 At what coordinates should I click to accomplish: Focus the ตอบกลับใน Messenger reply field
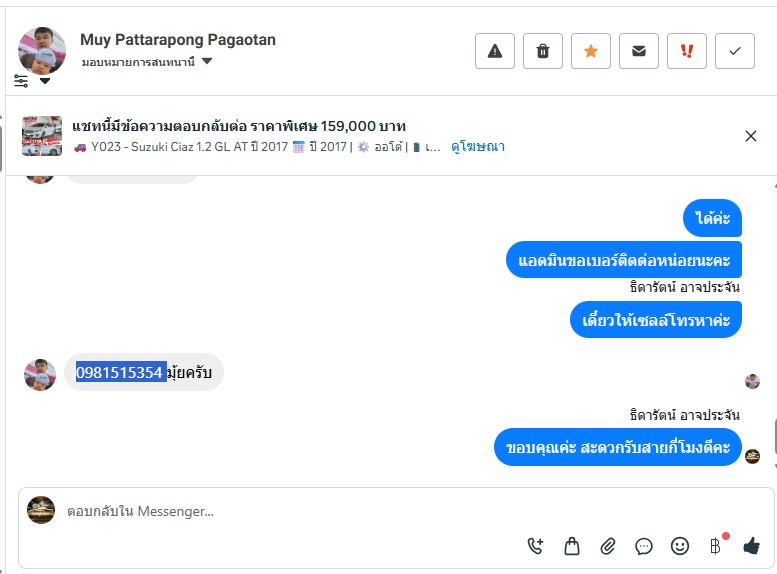click(x=300, y=511)
